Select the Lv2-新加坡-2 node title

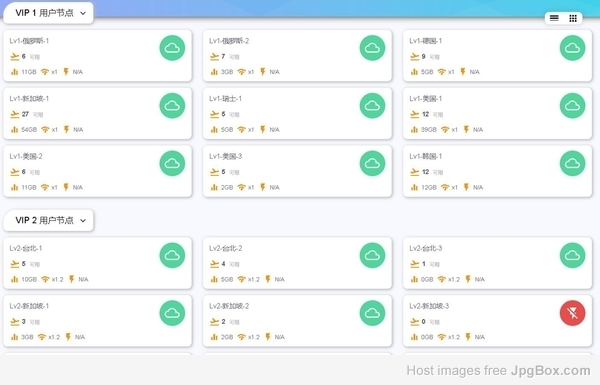pyautogui.click(x=229, y=306)
